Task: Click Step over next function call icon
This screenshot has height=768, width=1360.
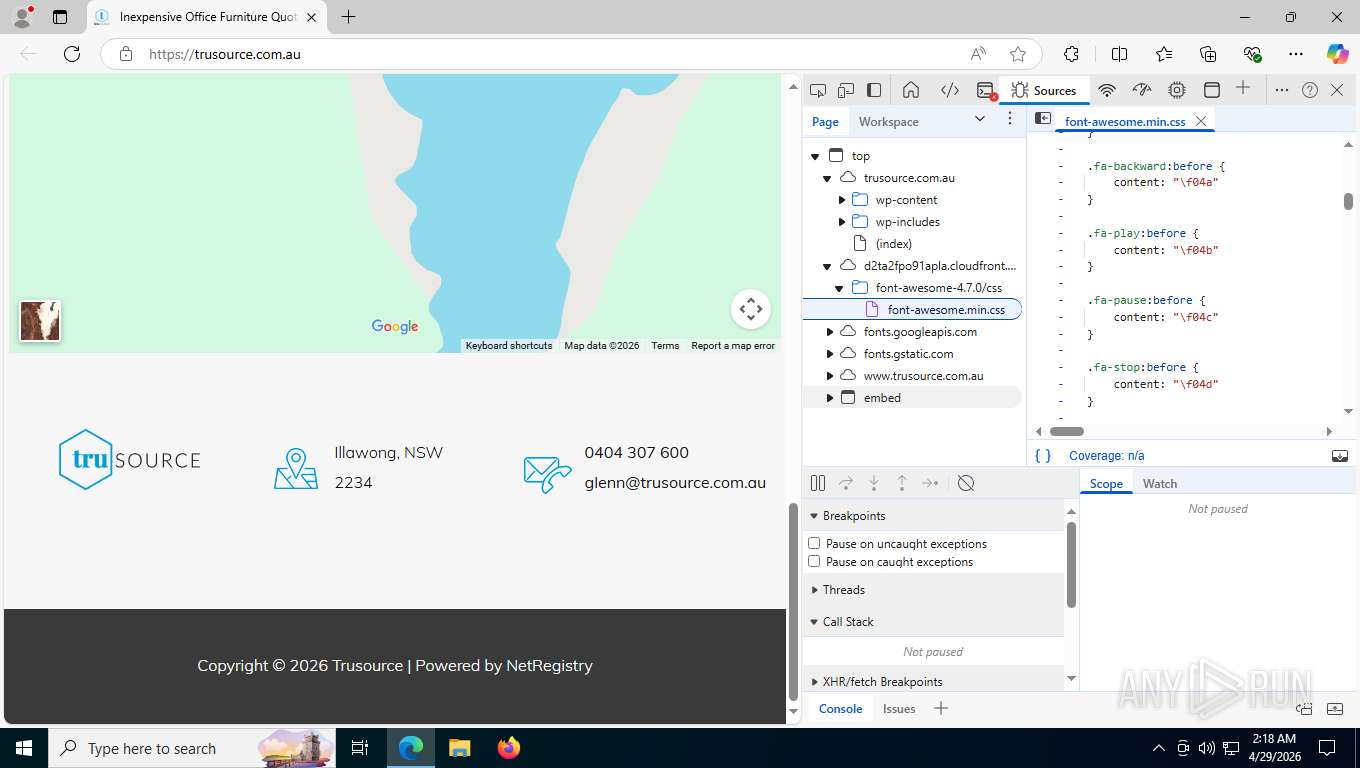Action: 846,483
